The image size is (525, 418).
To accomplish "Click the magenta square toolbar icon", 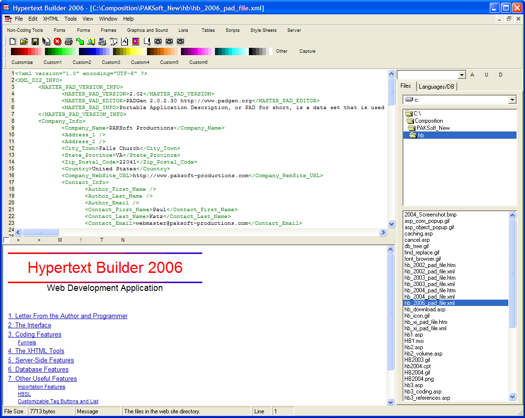I will (x=136, y=41).
